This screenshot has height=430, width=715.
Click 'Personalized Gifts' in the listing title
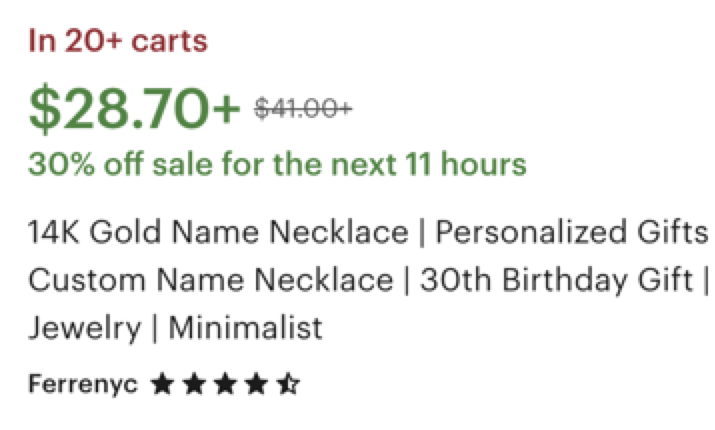click(x=572, y=232)
